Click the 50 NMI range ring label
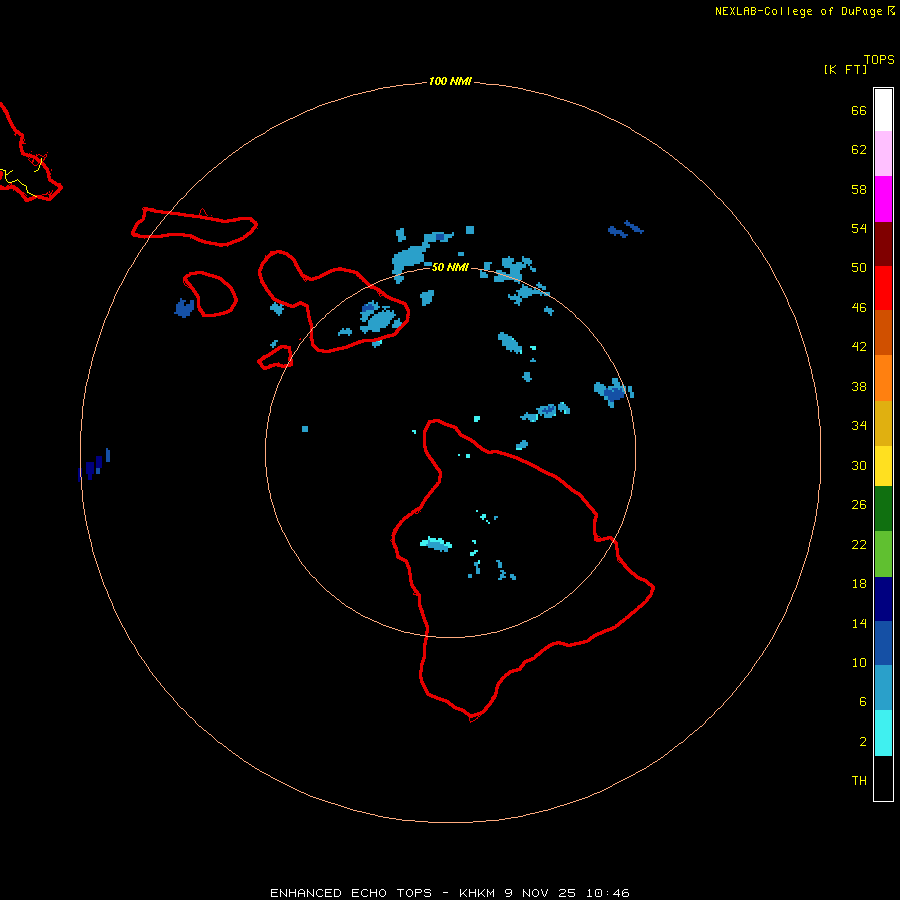The height and width of the screenshot is (900, 900). click(450, 267)
